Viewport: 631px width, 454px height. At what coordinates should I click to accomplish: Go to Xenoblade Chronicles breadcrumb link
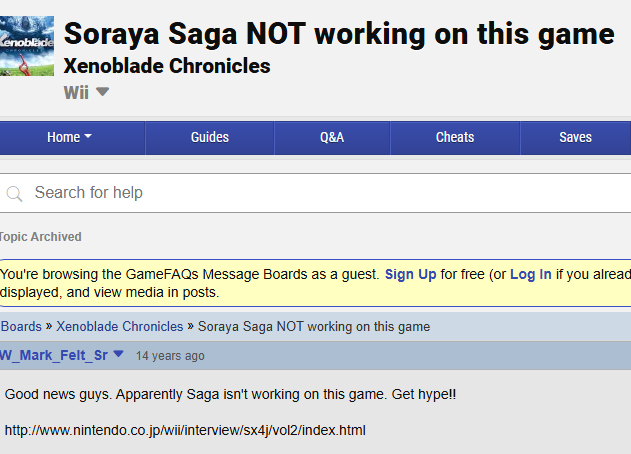(x=120, y=326)
